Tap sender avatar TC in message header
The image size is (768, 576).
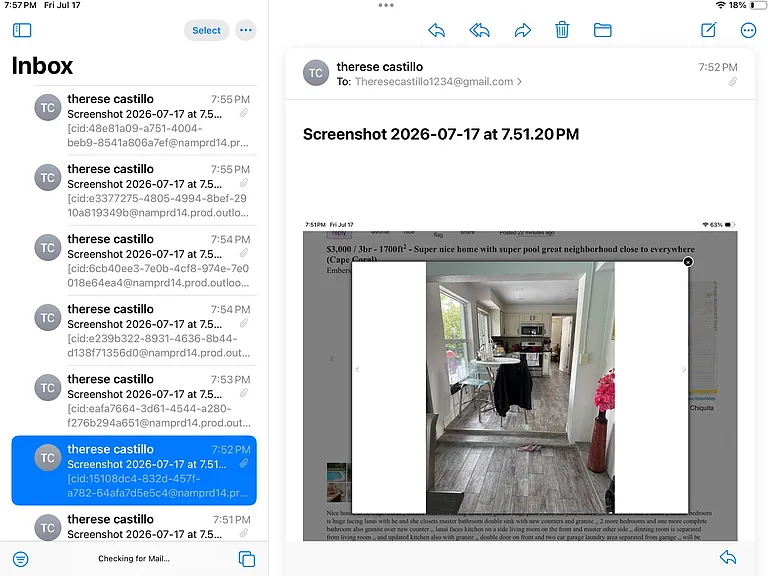(316, 73)
